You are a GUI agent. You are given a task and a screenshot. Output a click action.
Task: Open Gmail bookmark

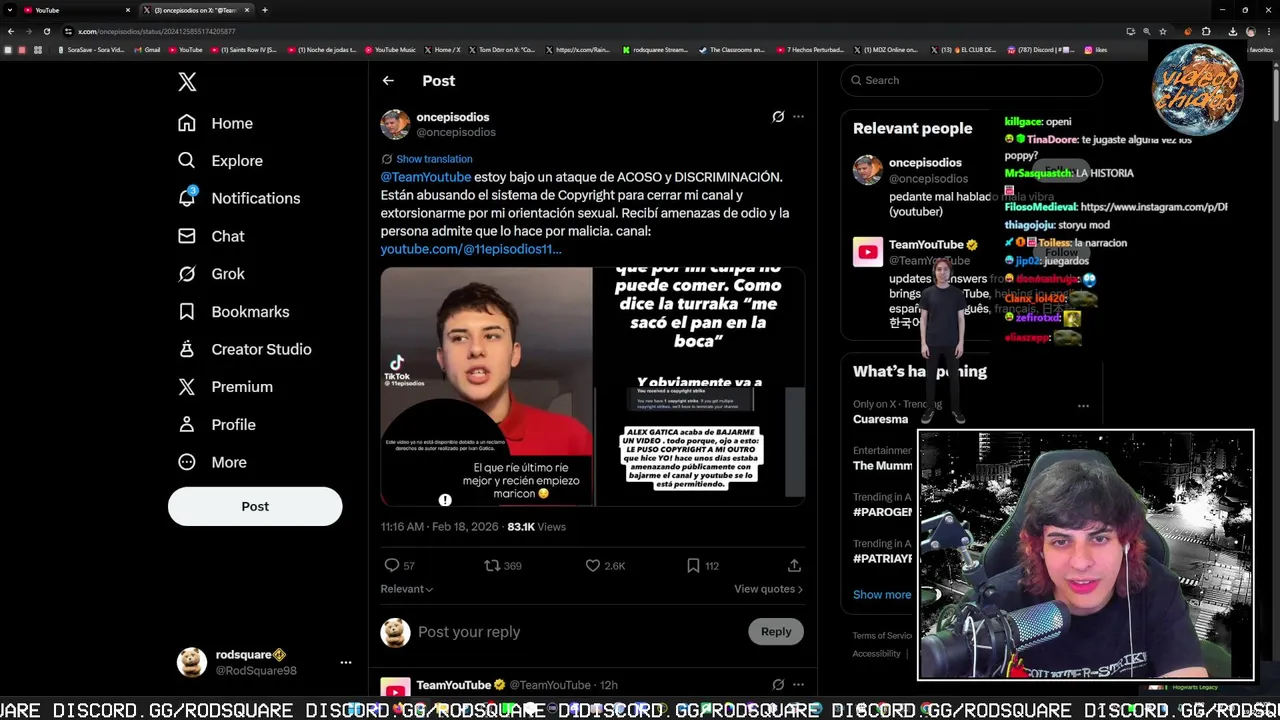click(147, 49)
